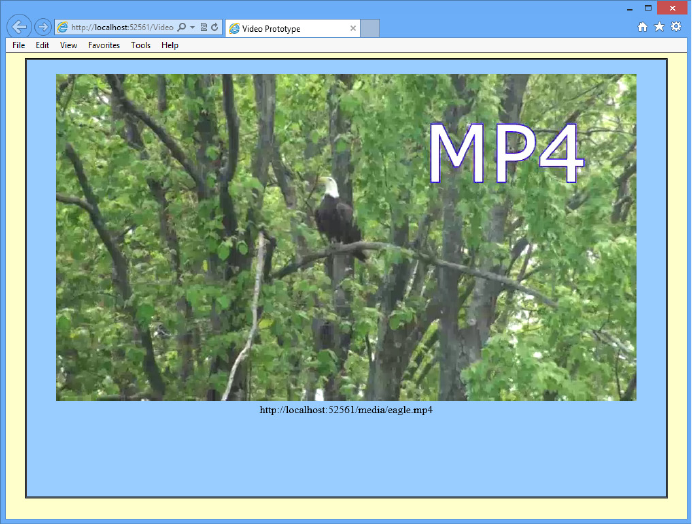Go forward using the forward arrow button

pos(43,27)
